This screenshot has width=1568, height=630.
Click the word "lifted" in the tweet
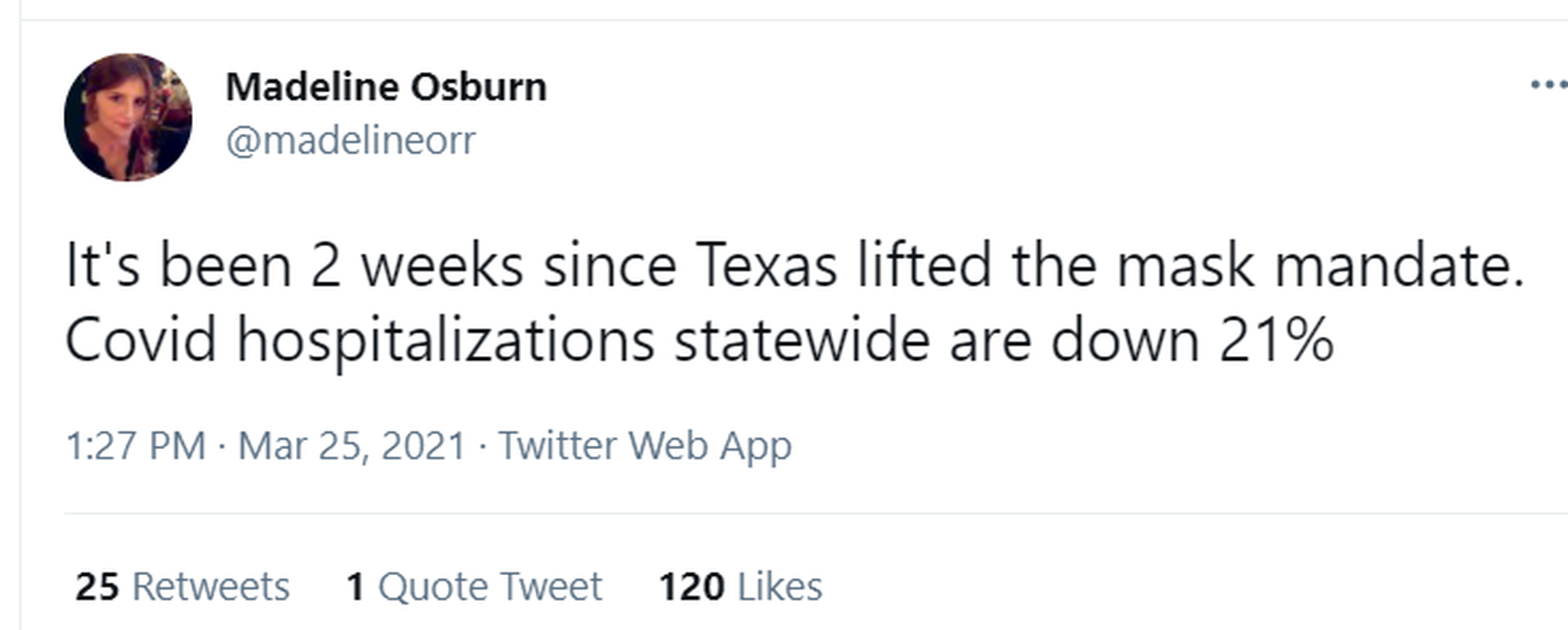coord(924,265)
